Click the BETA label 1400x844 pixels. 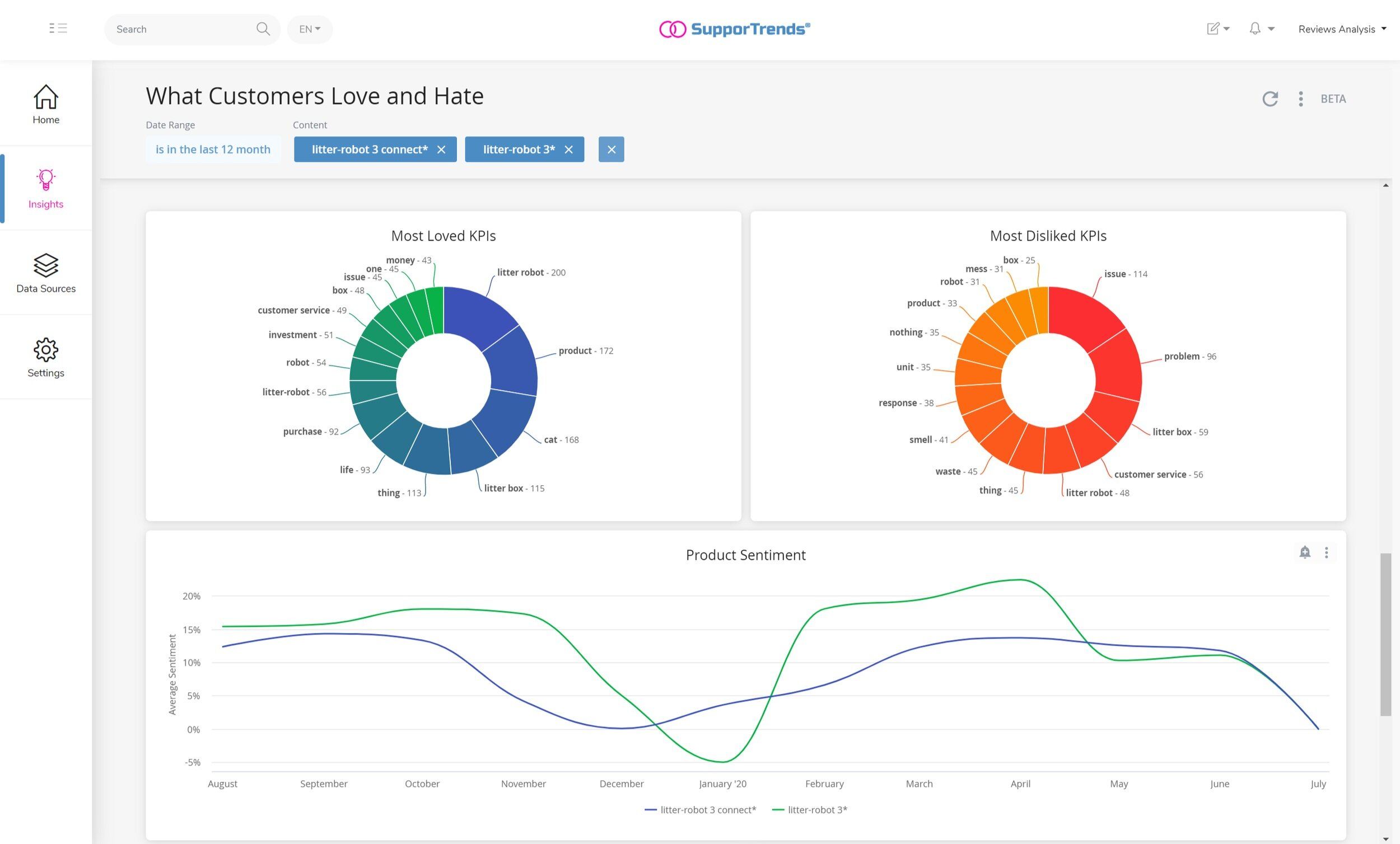click(1333, 99)
